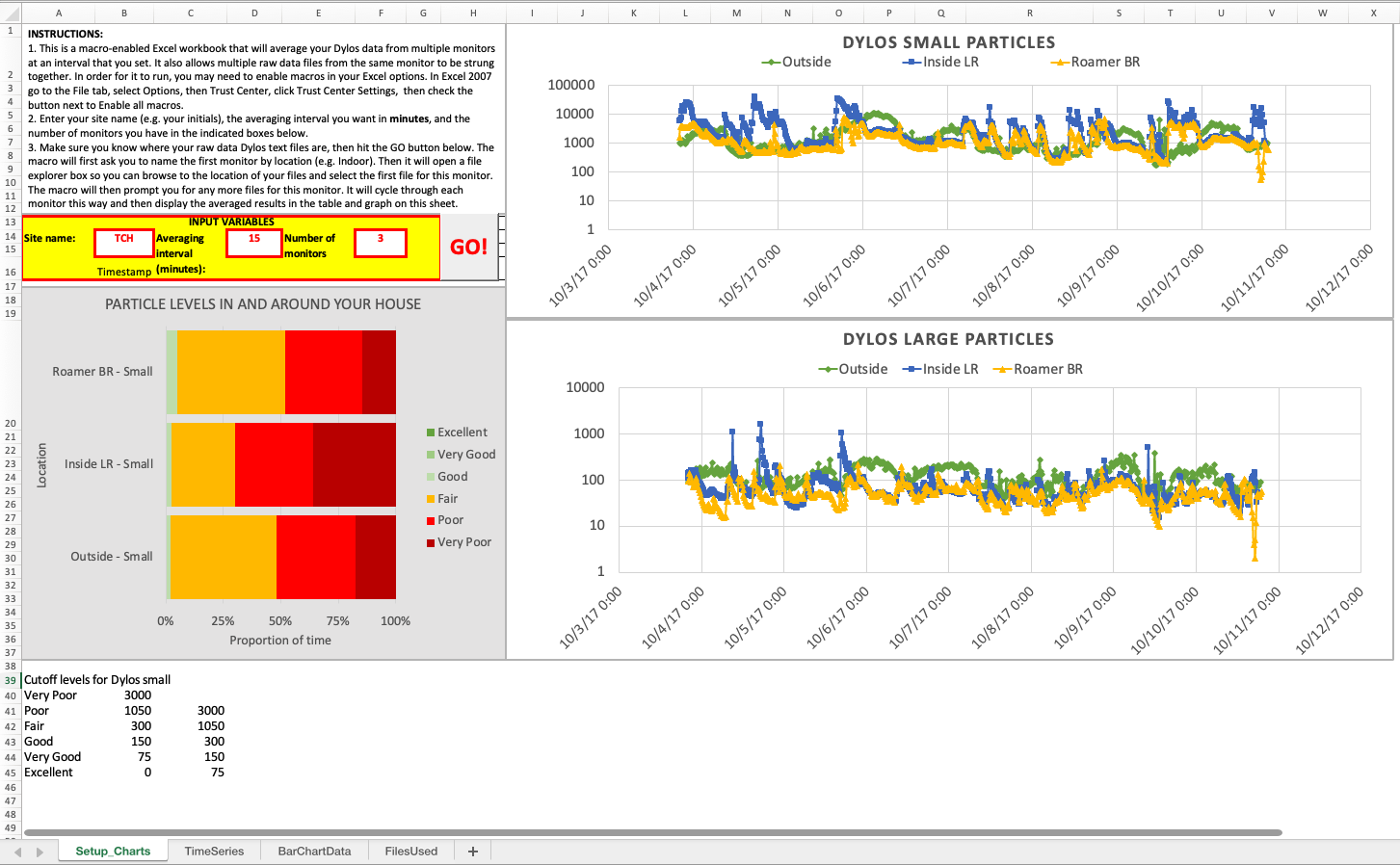
Task: Click Inside LR legend in small particles chart
Action: (942, 62)
